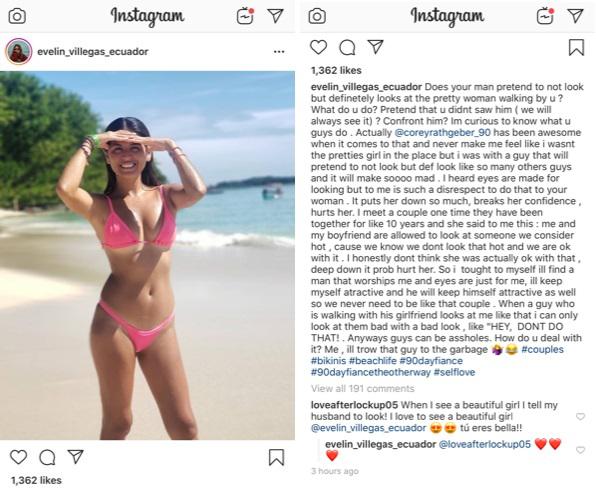Screen dimensions: 596x491
Task: Open the #selflove hashtag link
Action: (x=454, y=372)
